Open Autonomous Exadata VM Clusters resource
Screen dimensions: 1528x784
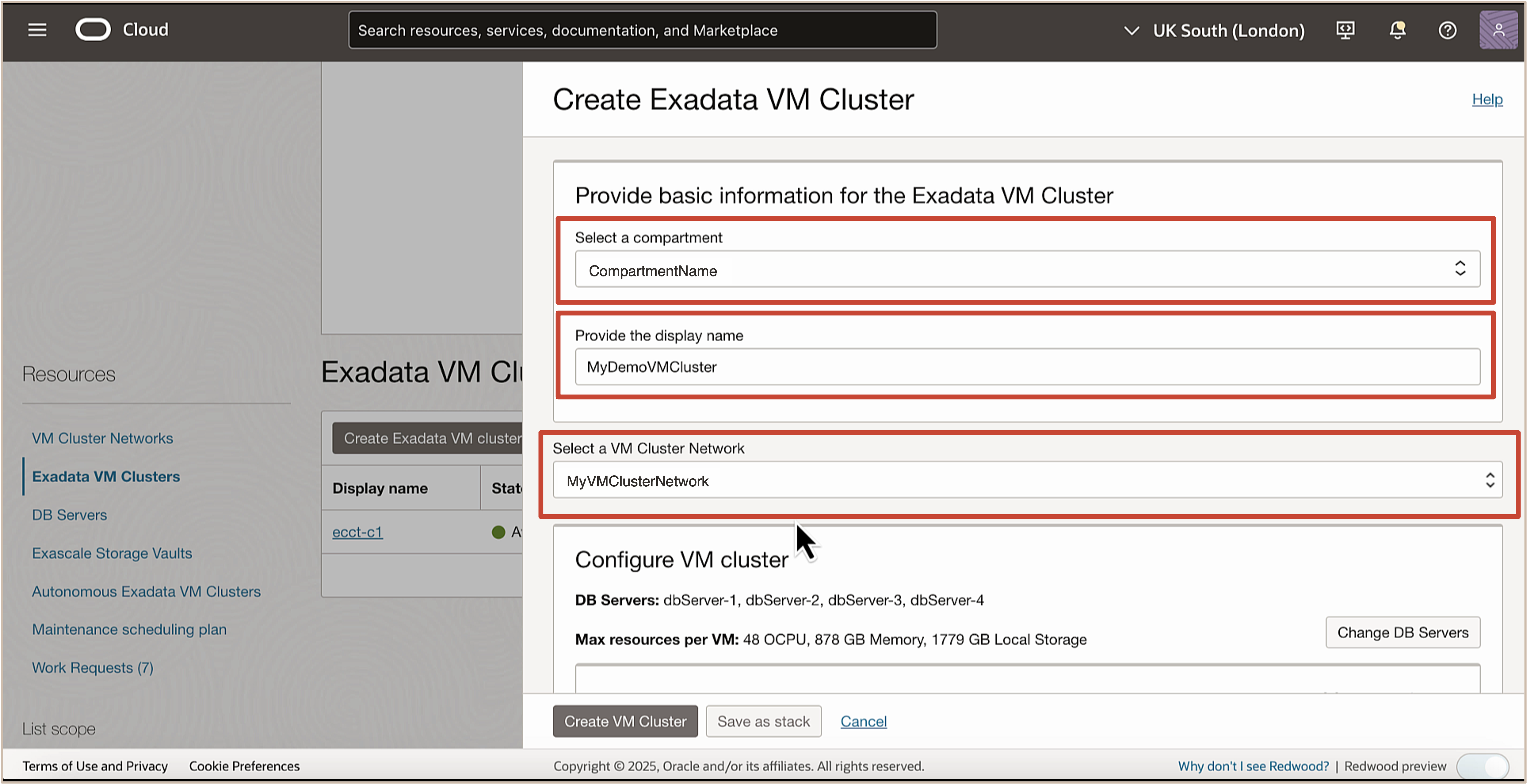coord(146,591)
